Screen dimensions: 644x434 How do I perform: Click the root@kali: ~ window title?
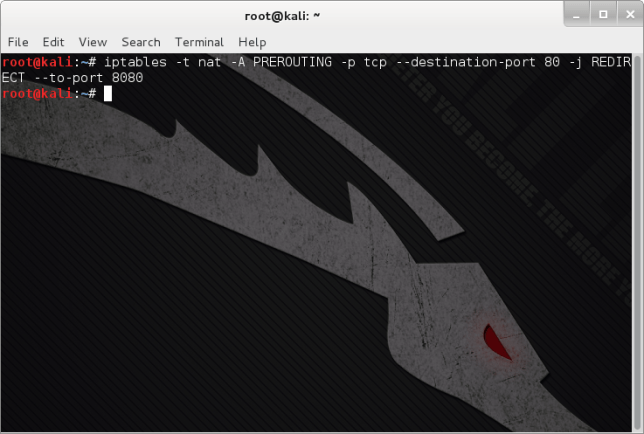click(x=282, y=16)
